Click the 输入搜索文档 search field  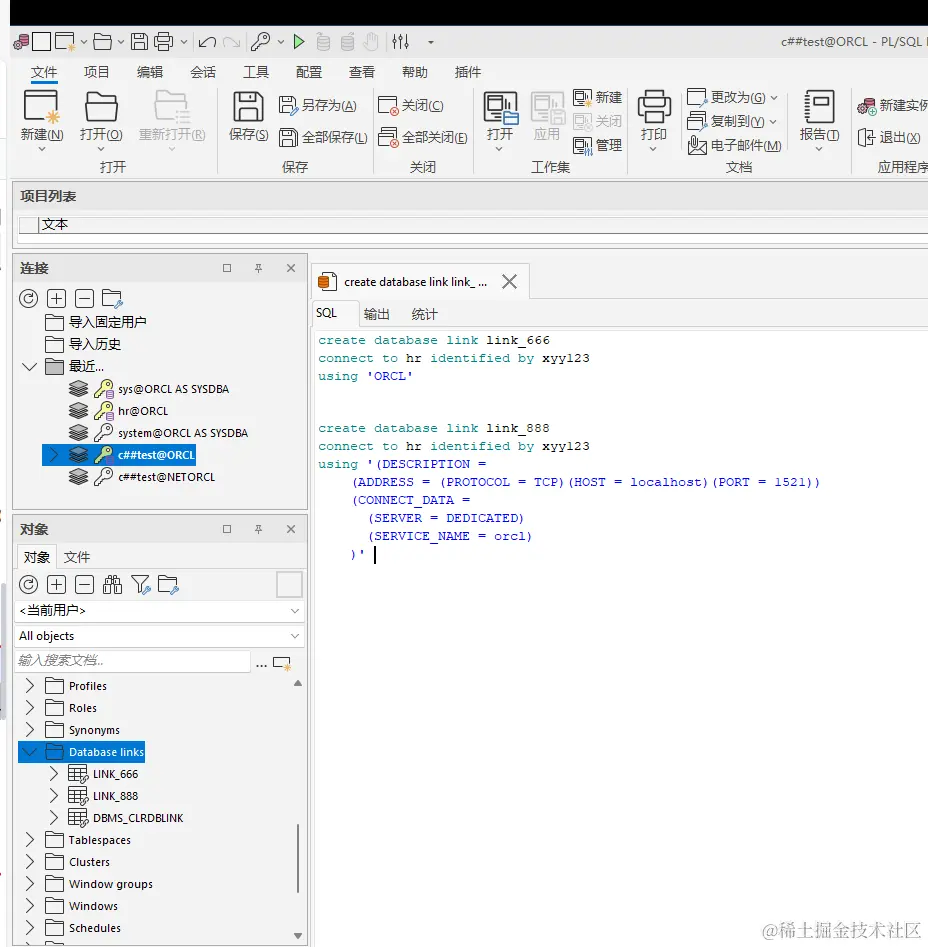(132, 661)
